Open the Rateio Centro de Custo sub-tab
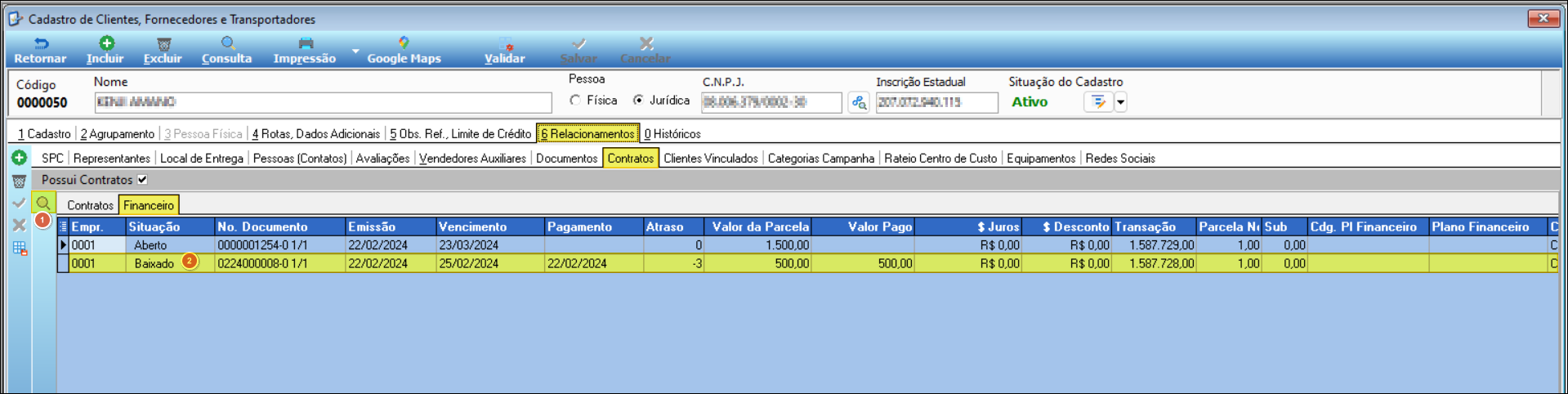Screen dimensions: 1568x394 940,159
